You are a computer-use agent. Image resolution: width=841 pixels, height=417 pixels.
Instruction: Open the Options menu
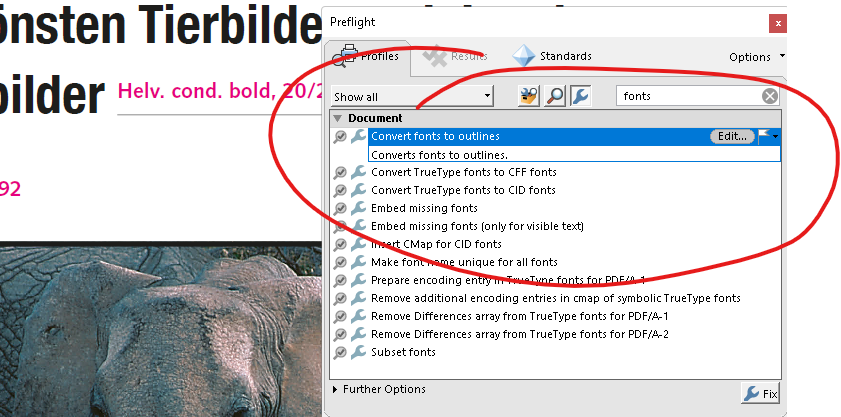point(756,57)
